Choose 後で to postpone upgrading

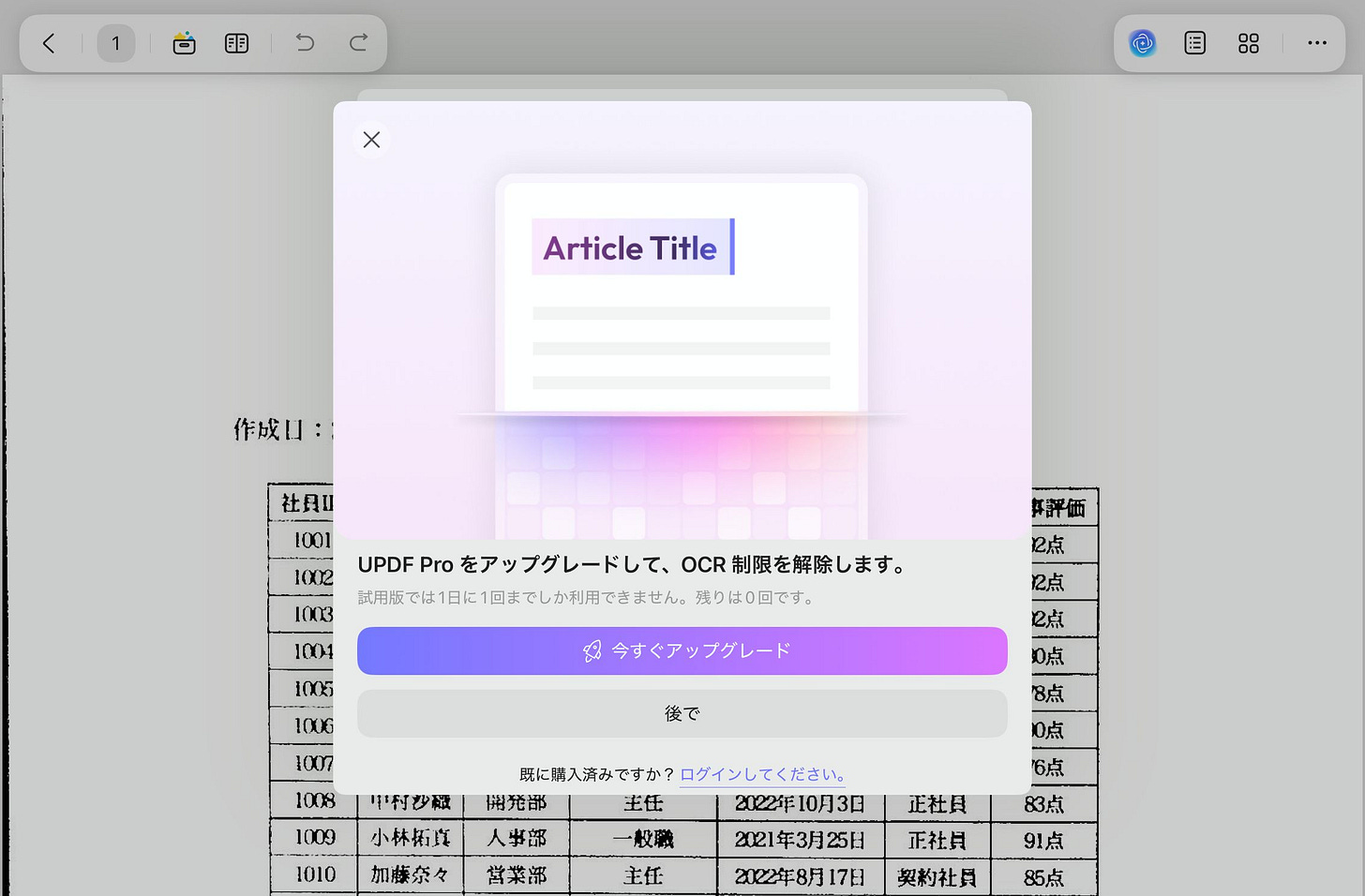682,713
